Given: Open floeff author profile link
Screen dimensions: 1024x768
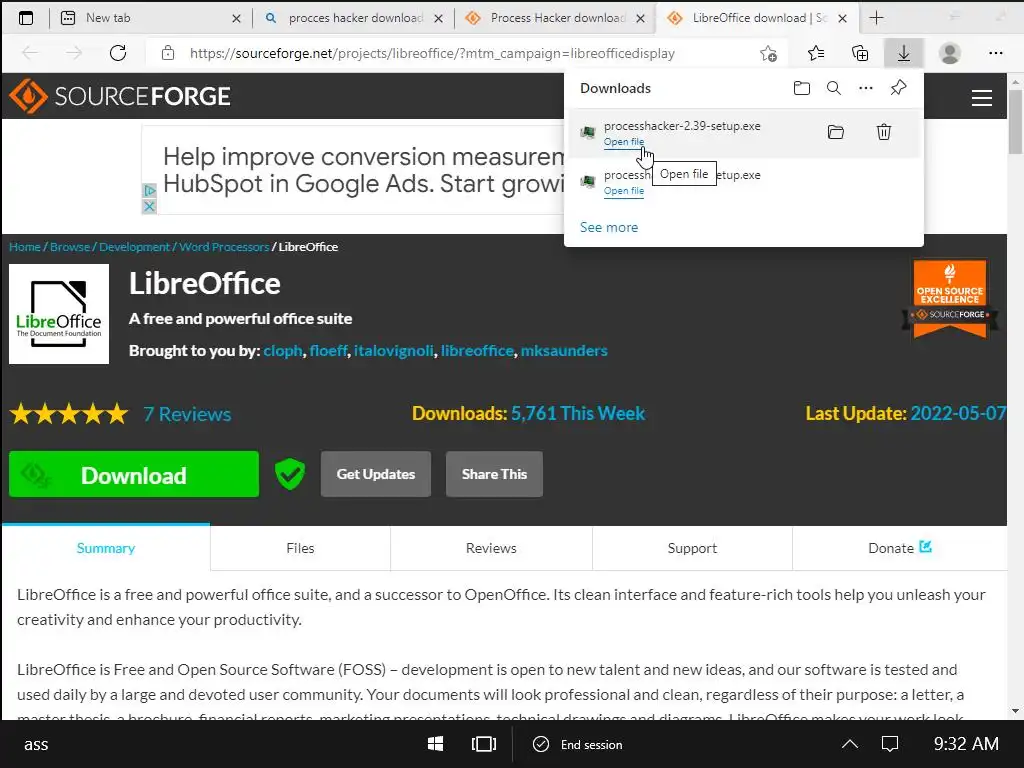Looking at the screenshot, I should pyautogui.click(x=328, y=351).
